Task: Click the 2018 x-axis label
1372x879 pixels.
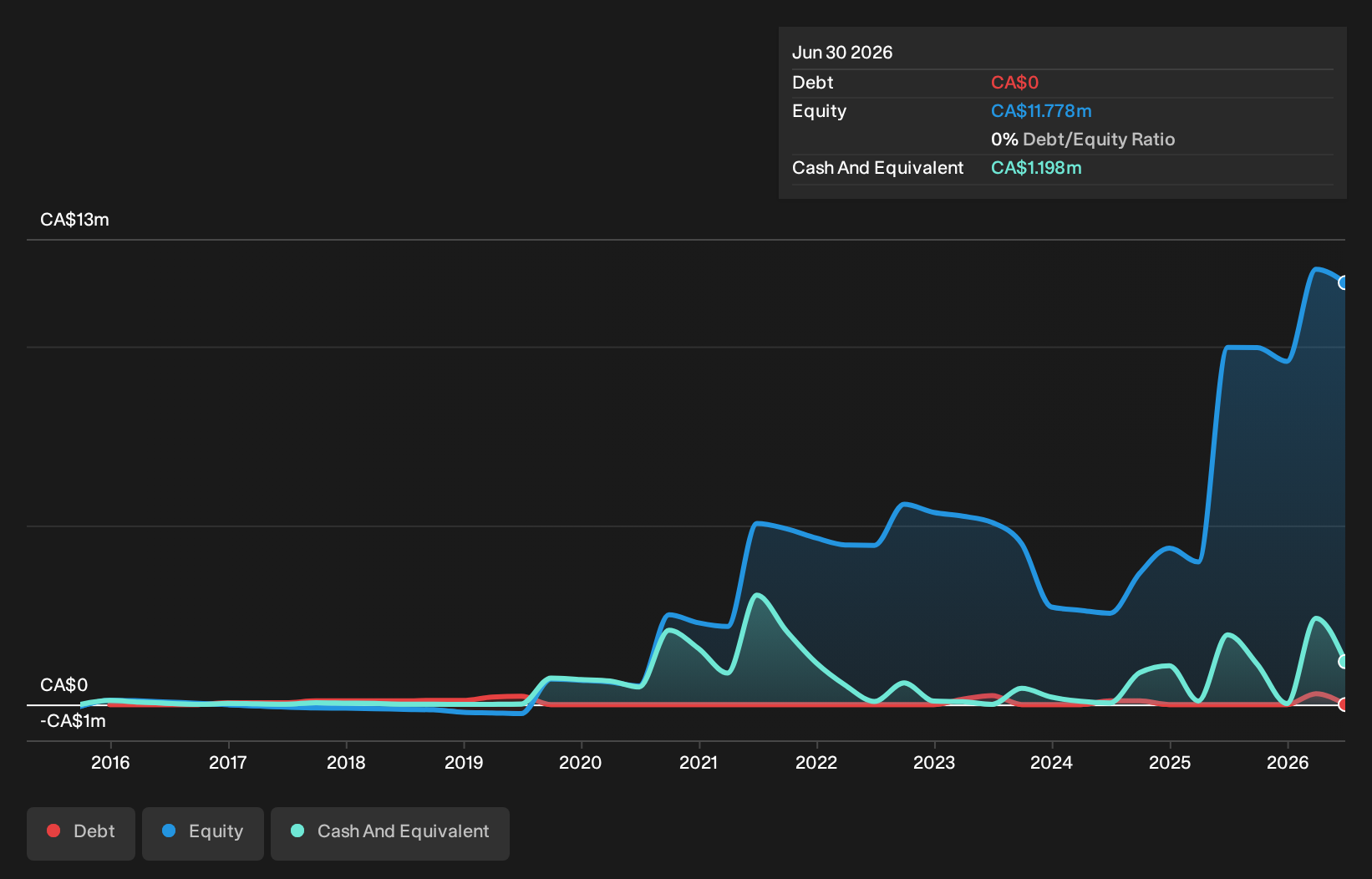Action: point(346,762)
